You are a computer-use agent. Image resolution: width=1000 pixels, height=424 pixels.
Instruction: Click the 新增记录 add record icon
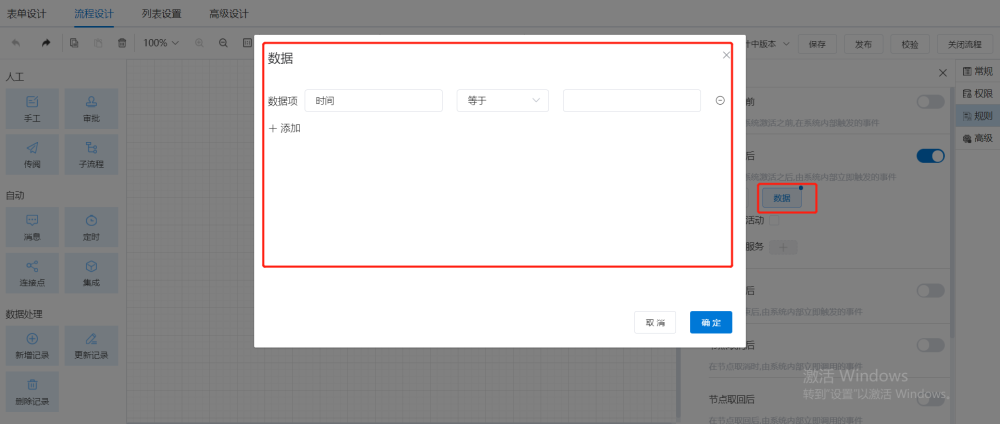pos(32,344)
